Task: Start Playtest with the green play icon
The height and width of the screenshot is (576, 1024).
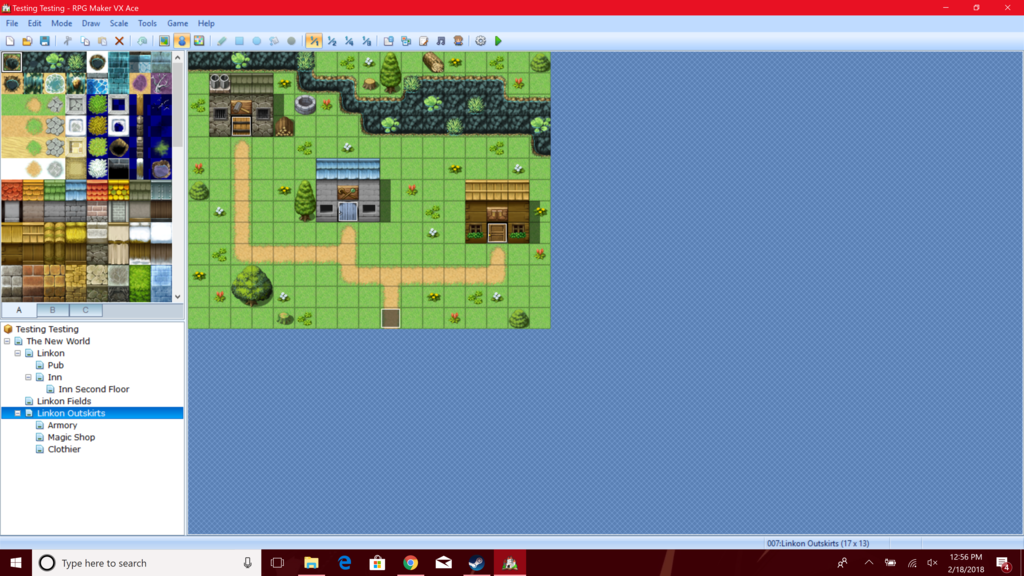Action: (x=498, y=41)
